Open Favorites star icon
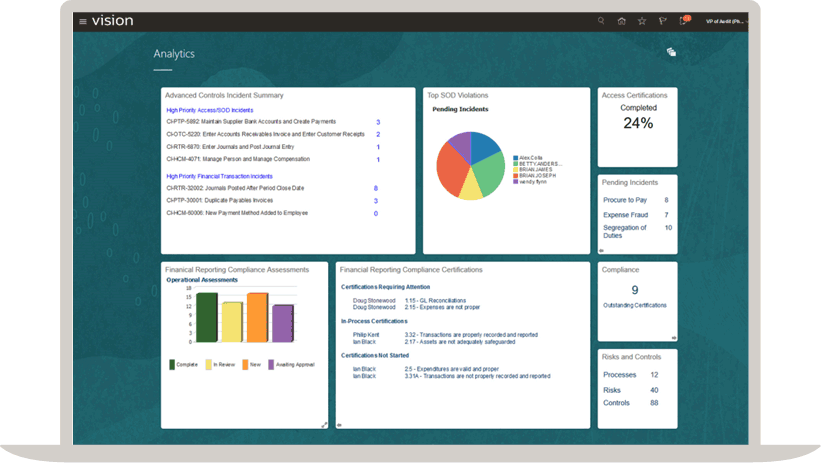Screen dimensions: 821x463 click(642, 21)
